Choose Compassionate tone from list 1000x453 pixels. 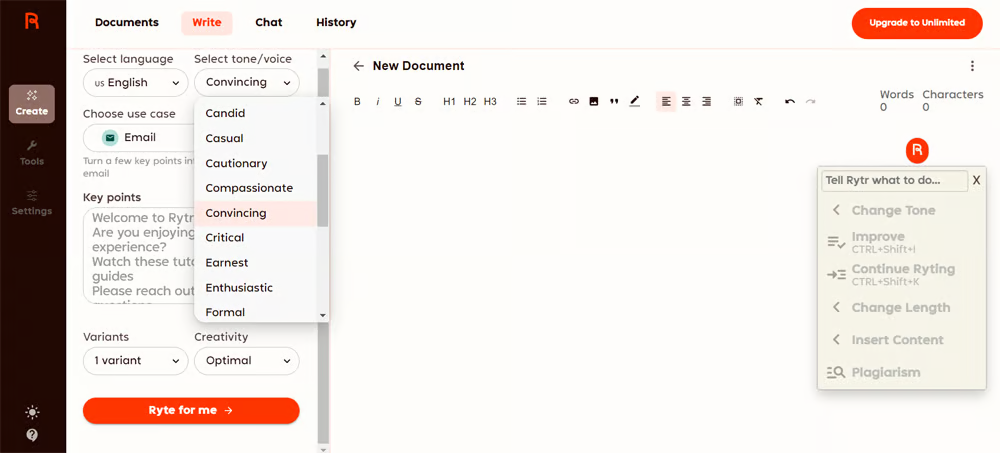point(256,188)
